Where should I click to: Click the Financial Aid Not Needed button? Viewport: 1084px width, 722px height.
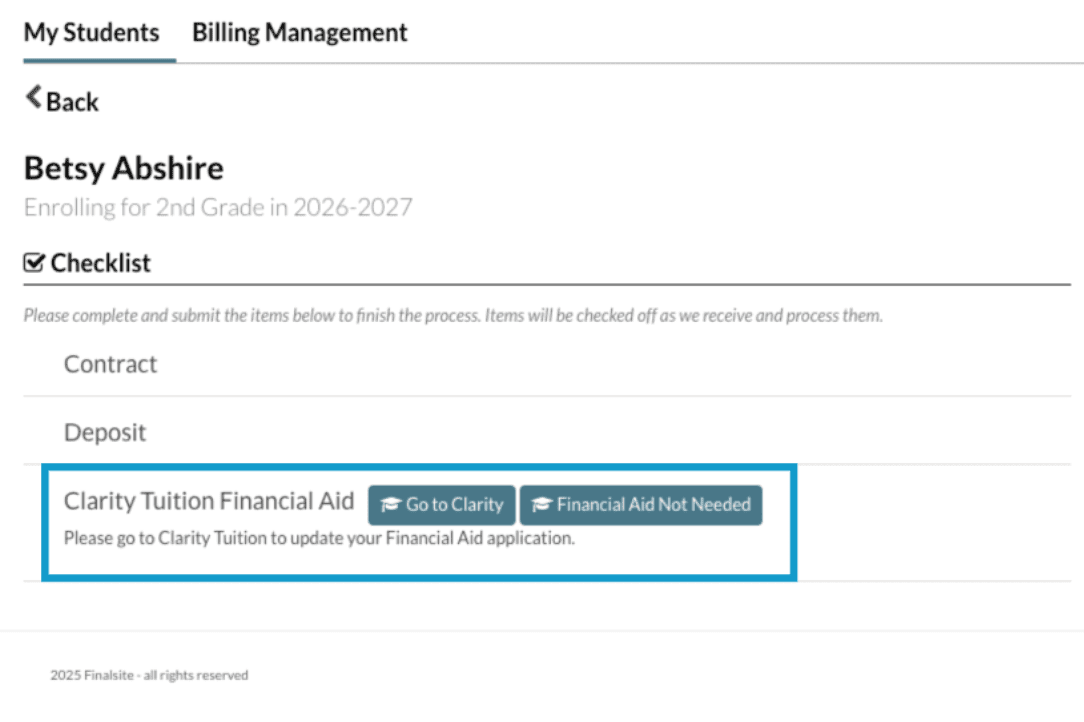pyautogui.click(x=641, y=505)
